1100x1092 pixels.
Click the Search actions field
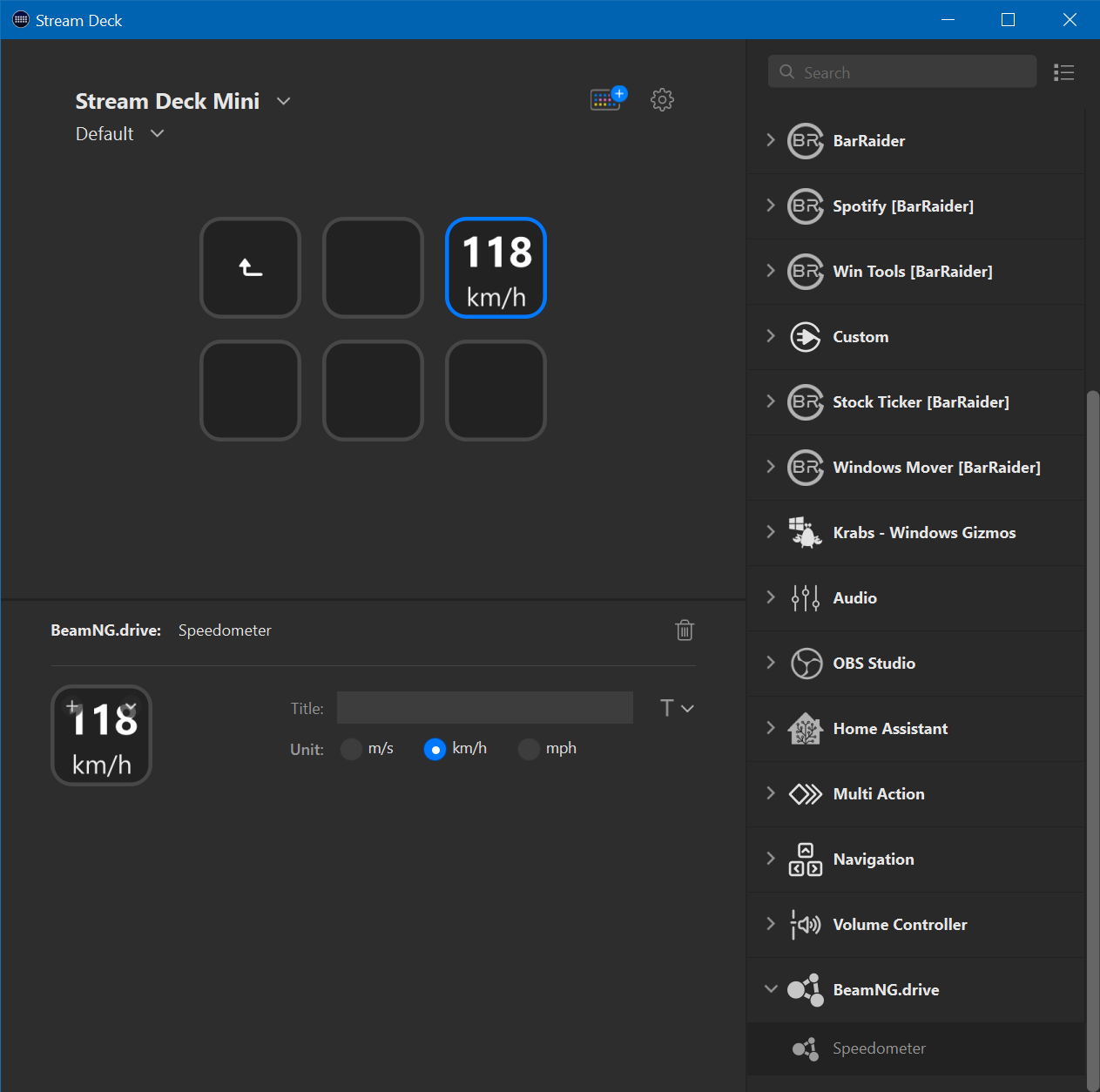coord(902,71)
